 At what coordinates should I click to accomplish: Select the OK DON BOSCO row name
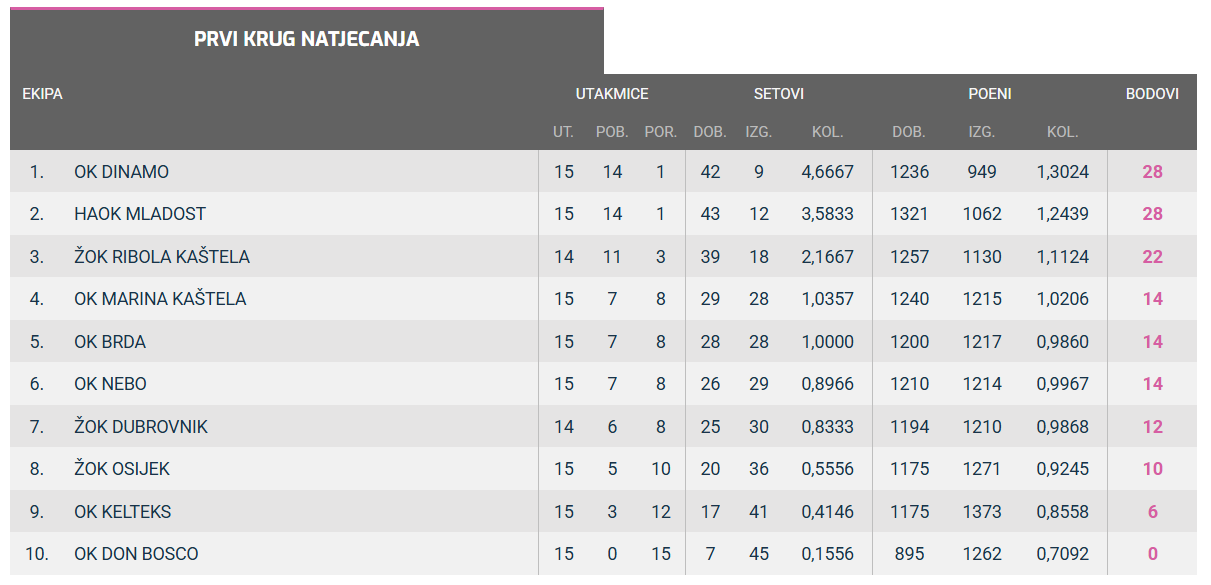point(136,554)
